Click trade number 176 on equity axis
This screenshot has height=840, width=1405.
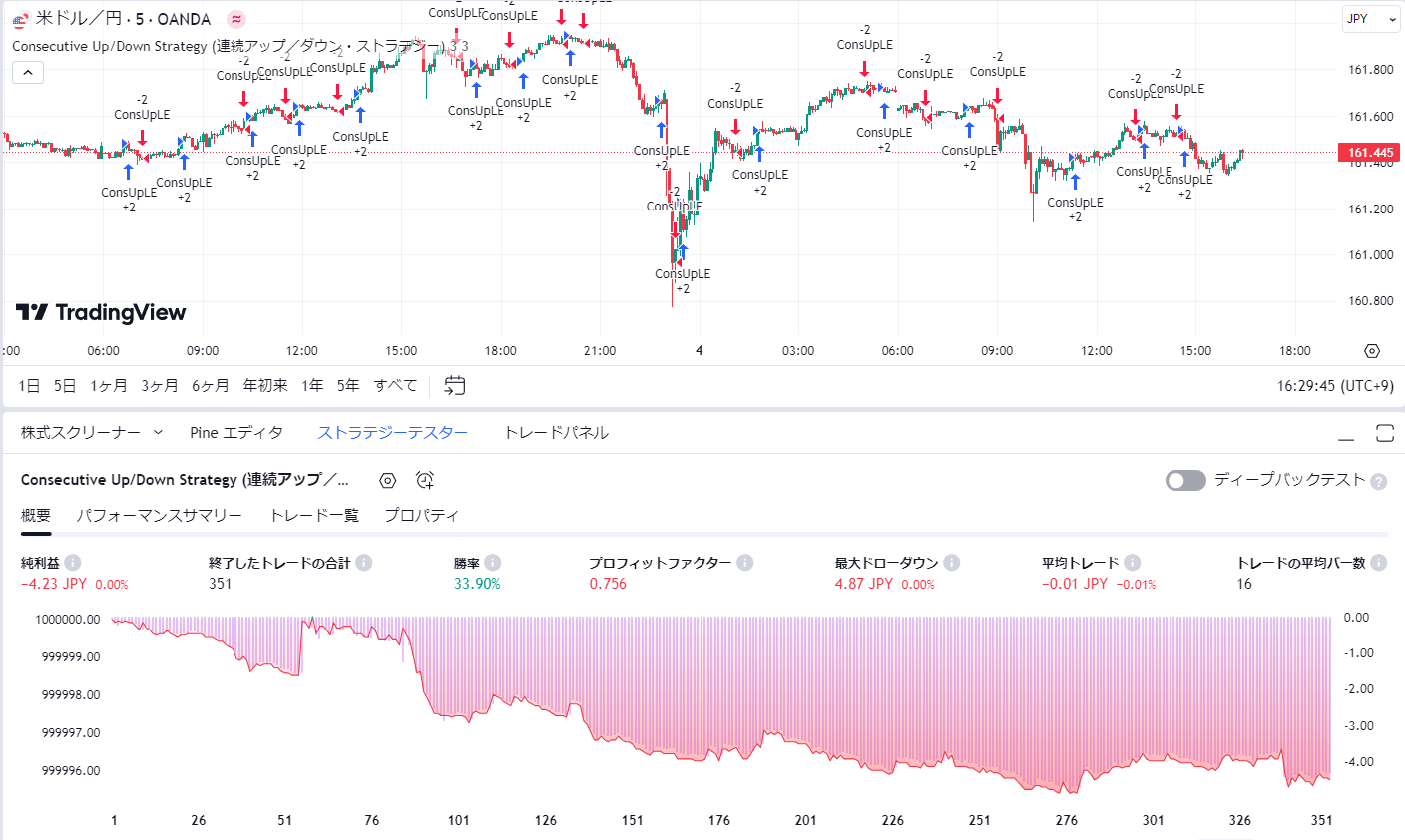(x=719, y=820)
